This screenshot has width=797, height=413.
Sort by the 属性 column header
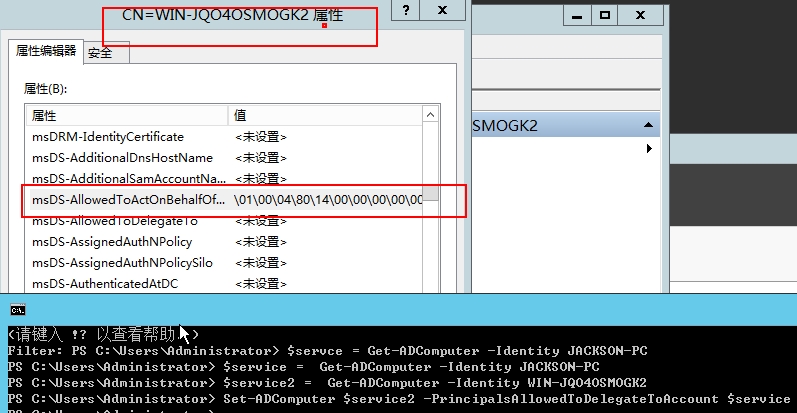coord(127,115)
